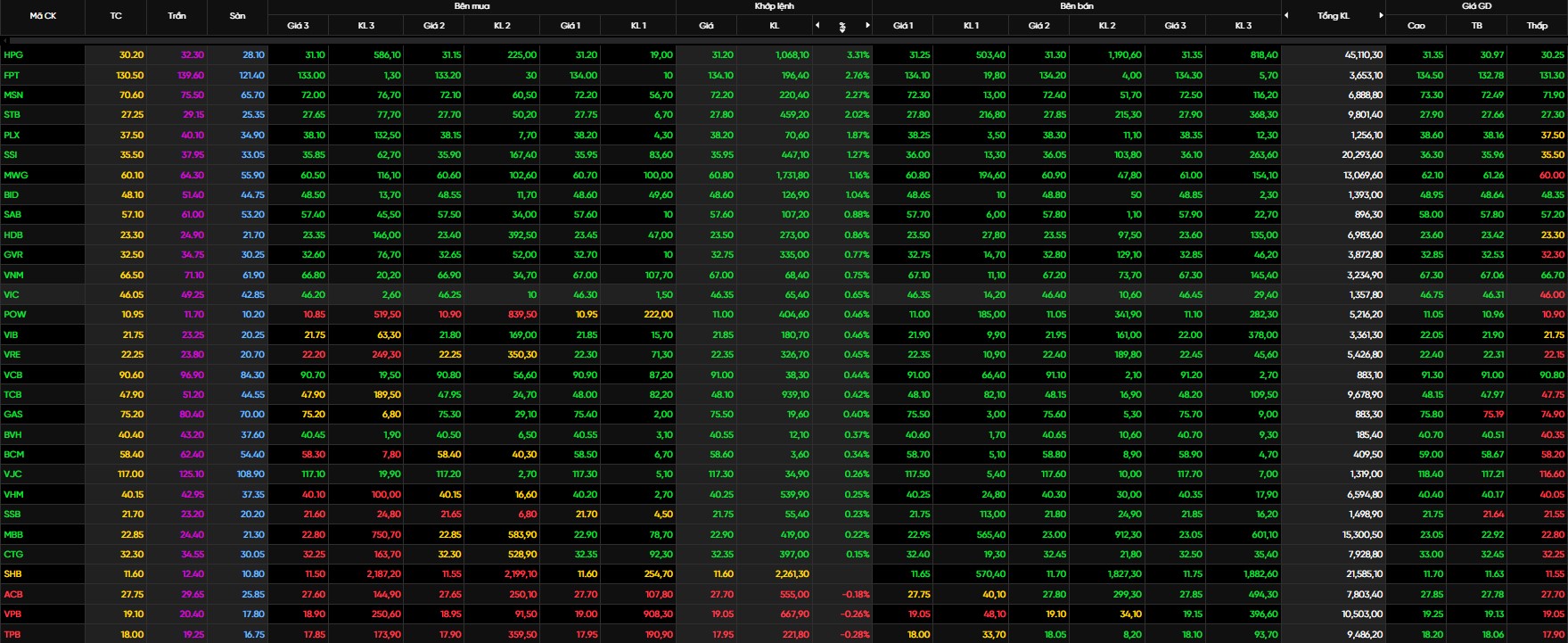
Task: Click HPG's total volume 45,110,30
Action: click(x=1364, y=55)
